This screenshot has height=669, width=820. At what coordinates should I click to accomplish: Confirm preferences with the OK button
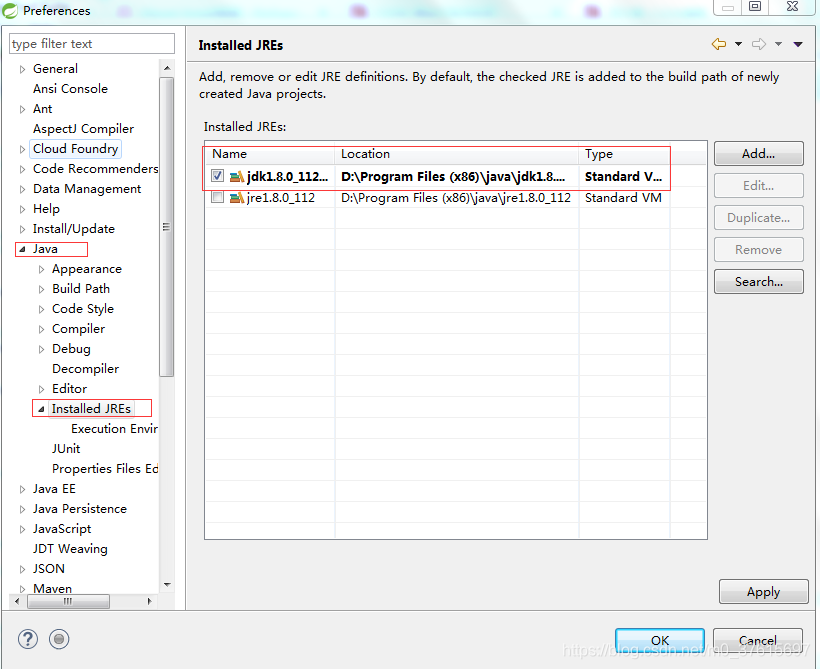click(659, 640)
